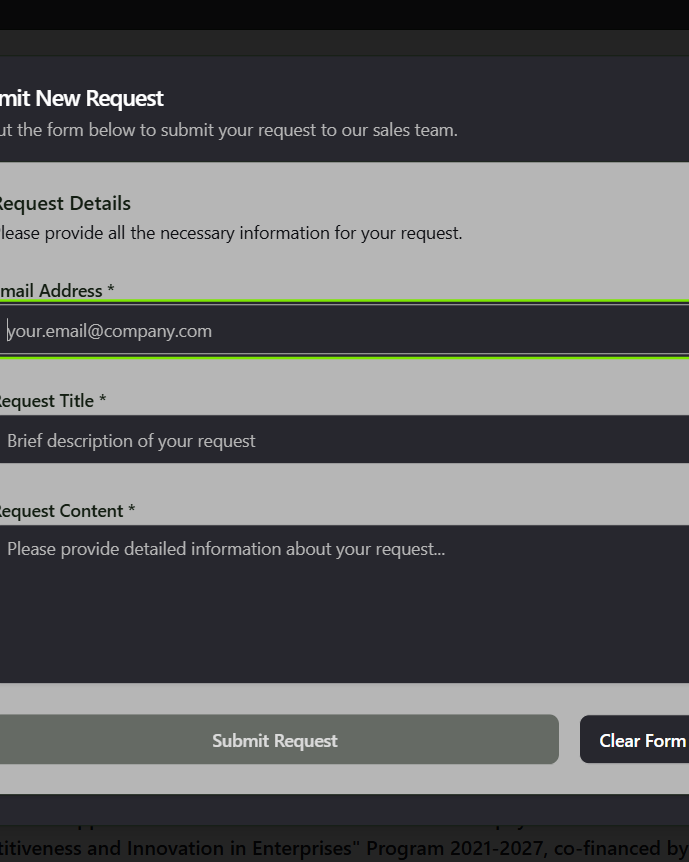The width and height of the screenshot is (689, 862).
Task: Click the asterisk beside Request Content
Action: 131,511
